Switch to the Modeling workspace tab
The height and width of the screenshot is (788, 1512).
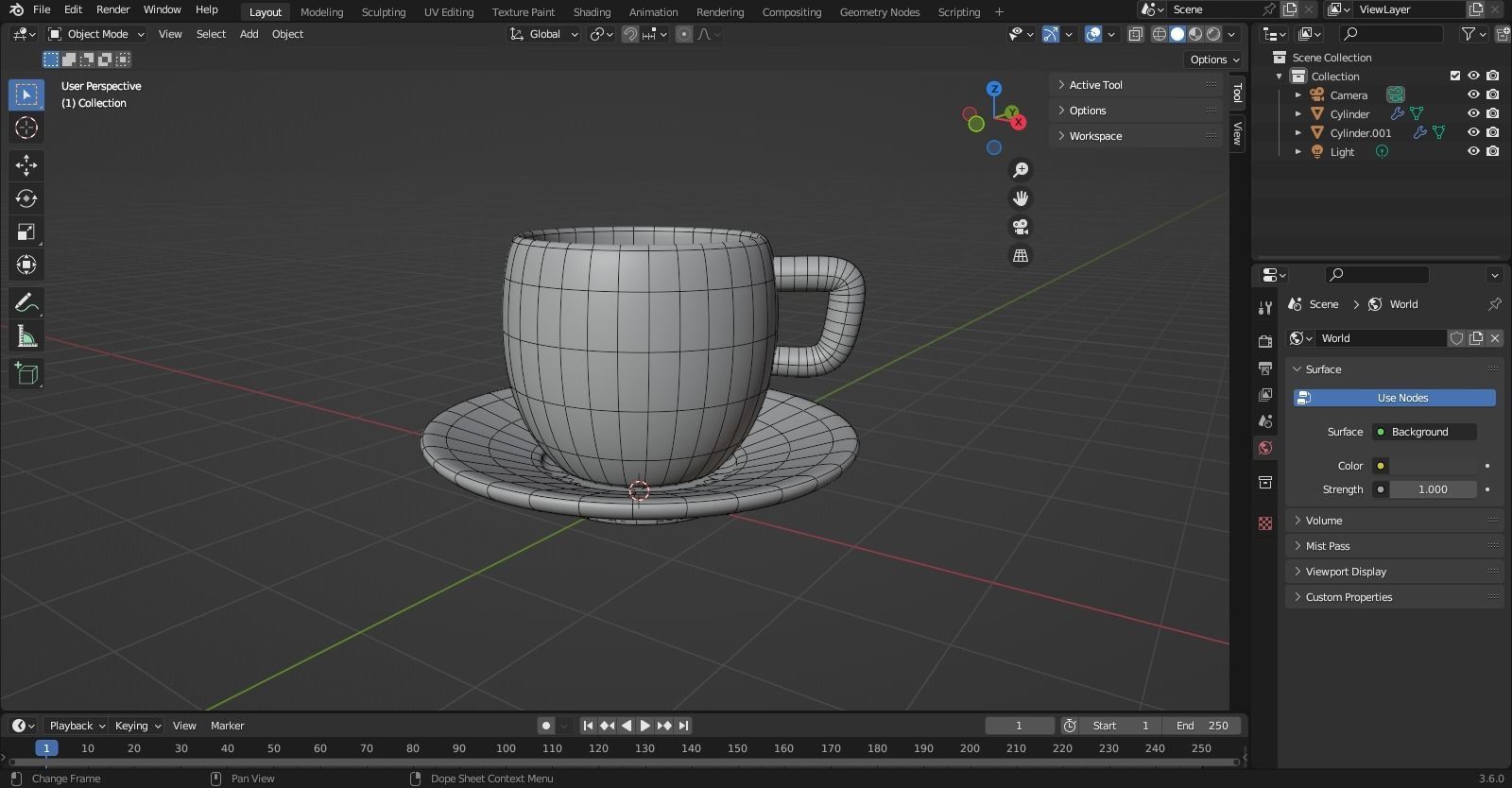click(x=321, y=12)
